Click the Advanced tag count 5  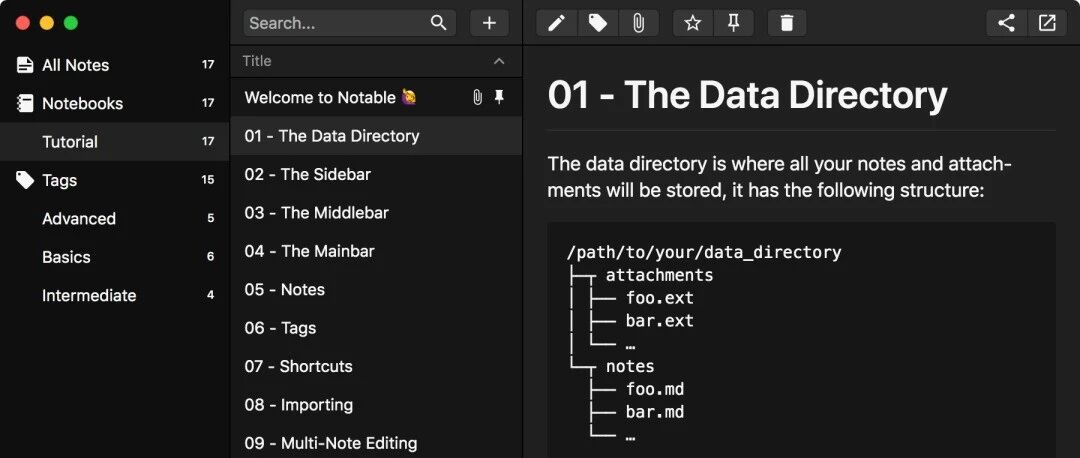[x=211, y=219]
